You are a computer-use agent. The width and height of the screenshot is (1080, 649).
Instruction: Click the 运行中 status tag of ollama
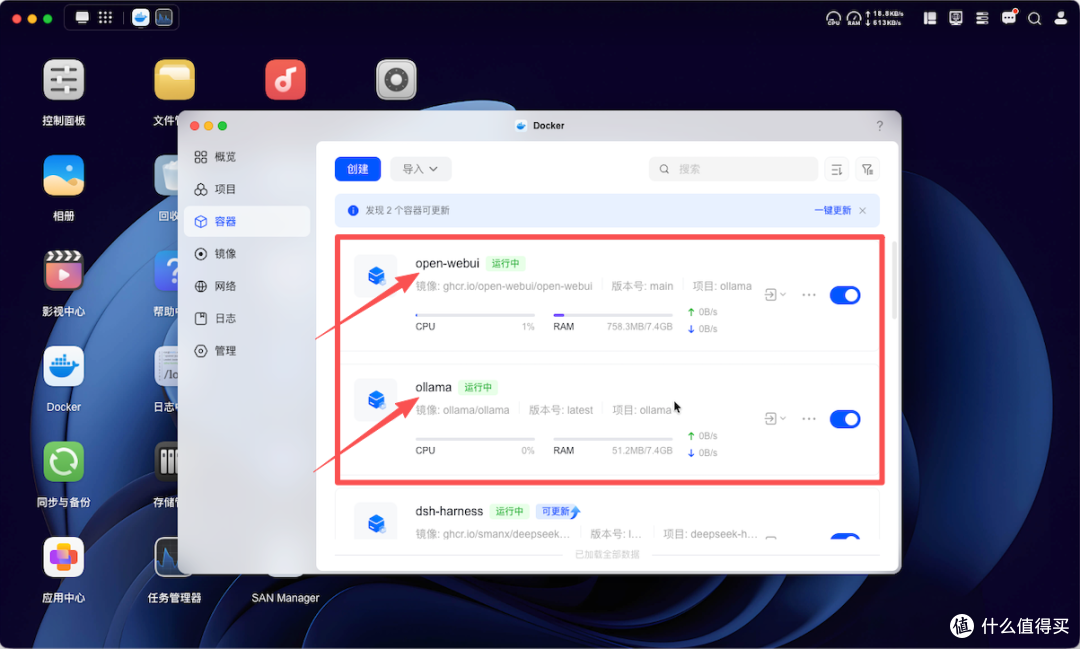pyautogui.click(x=478, y=387)
